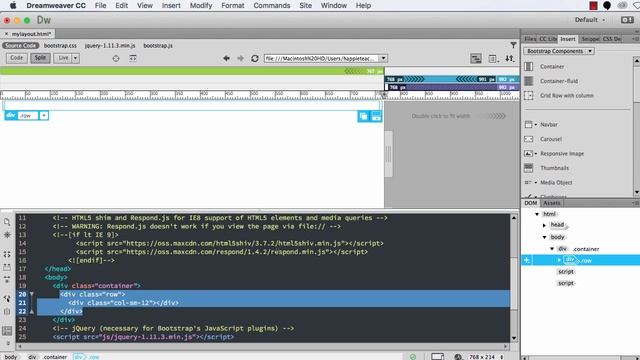This screenshot has width=640, height=360.
Task: Click the green max-width media query bar
Action: 192,71
